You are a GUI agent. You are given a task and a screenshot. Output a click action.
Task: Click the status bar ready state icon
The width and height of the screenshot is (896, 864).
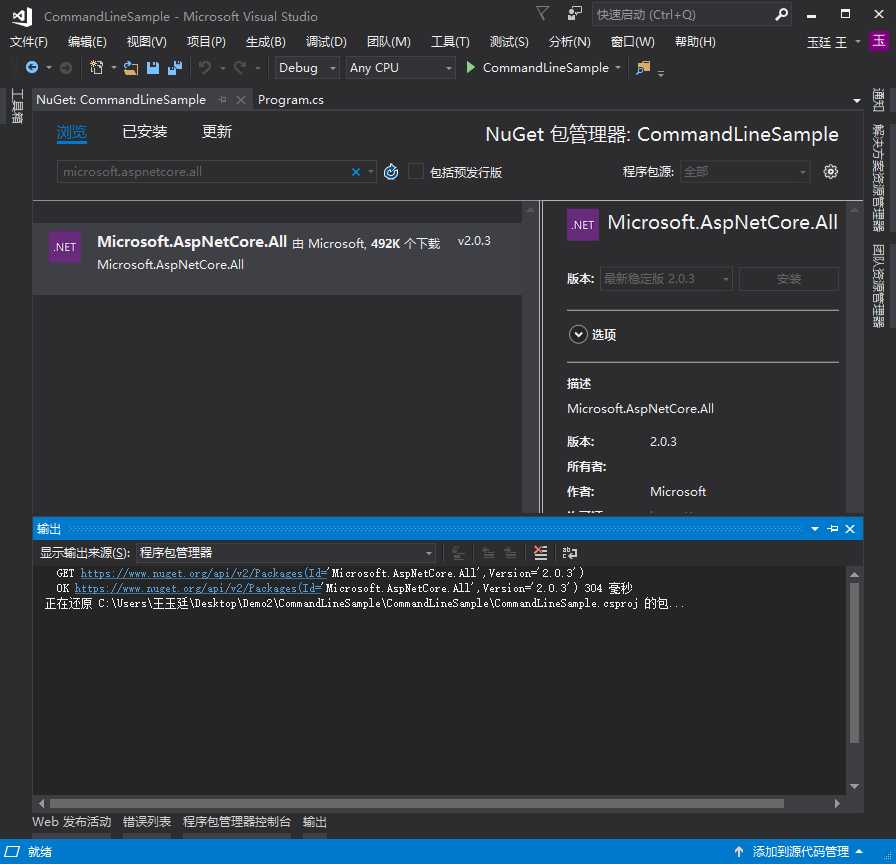pyautogui.click(x=12, y=851)
